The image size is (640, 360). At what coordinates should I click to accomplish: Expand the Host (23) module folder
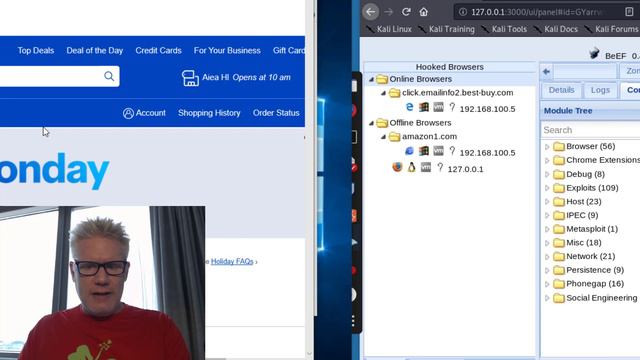(547, 202)
